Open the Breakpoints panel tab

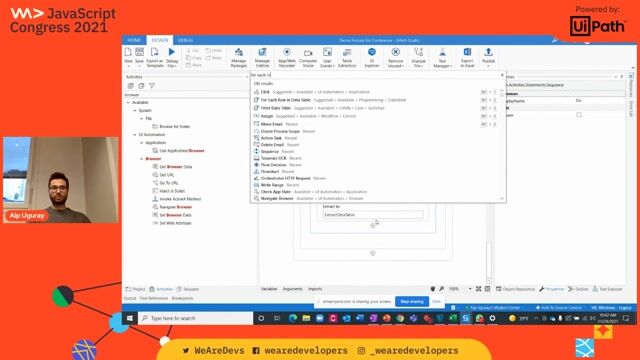(x=182, y=298)
